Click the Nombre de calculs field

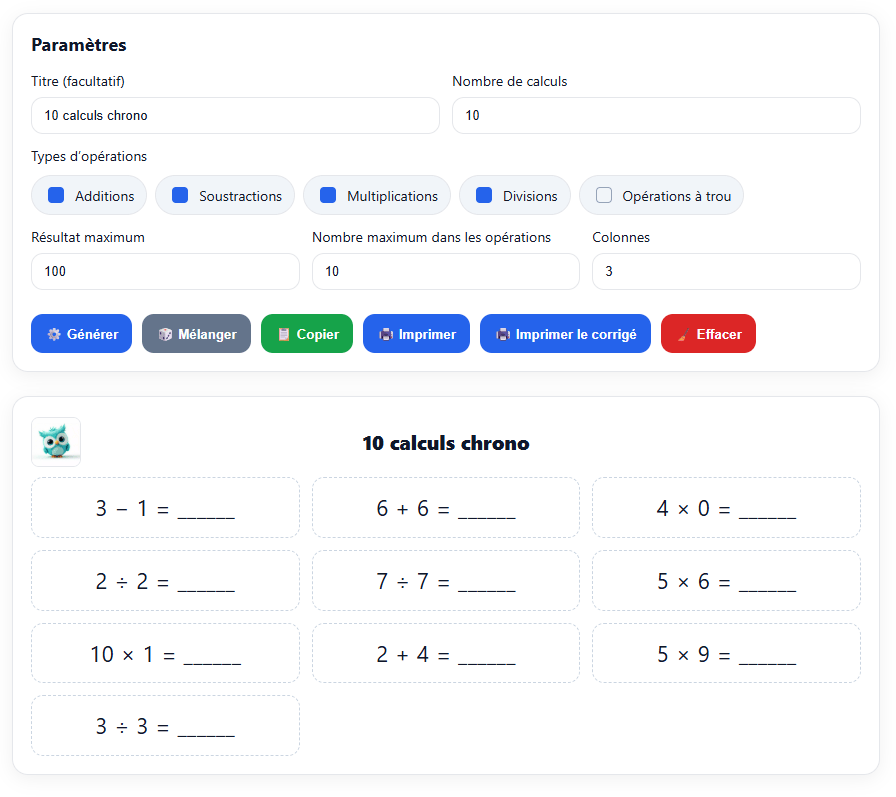coord(656,116)
